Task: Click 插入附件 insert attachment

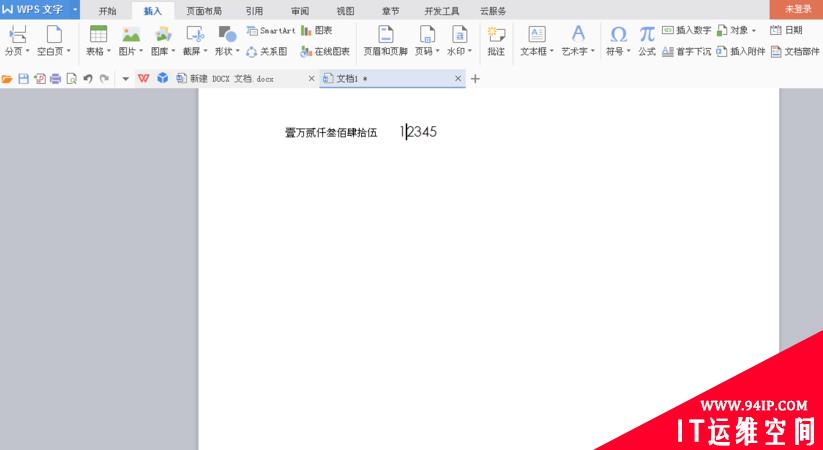Action: [741, 51]
